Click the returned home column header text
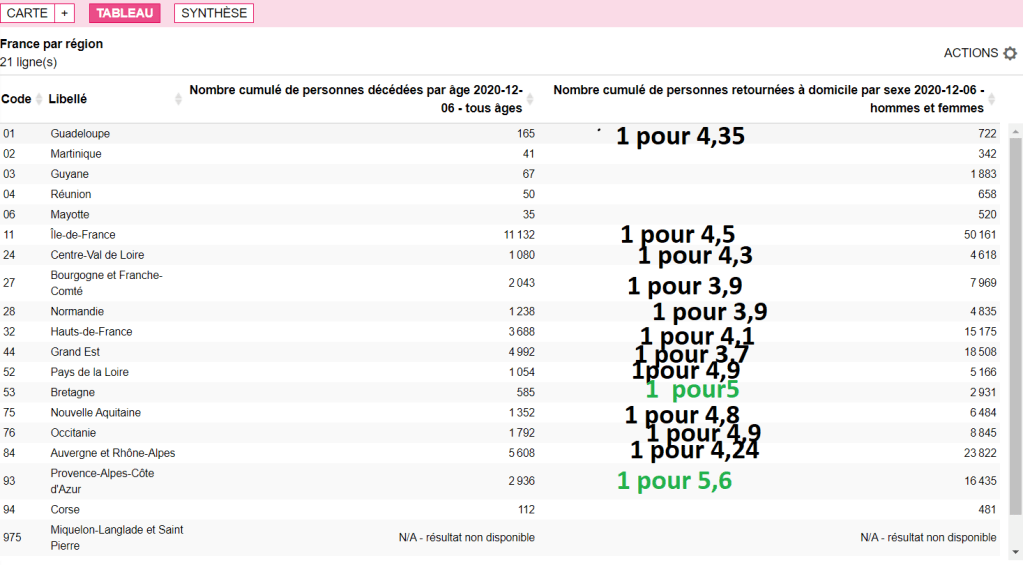 click(768, 99)
